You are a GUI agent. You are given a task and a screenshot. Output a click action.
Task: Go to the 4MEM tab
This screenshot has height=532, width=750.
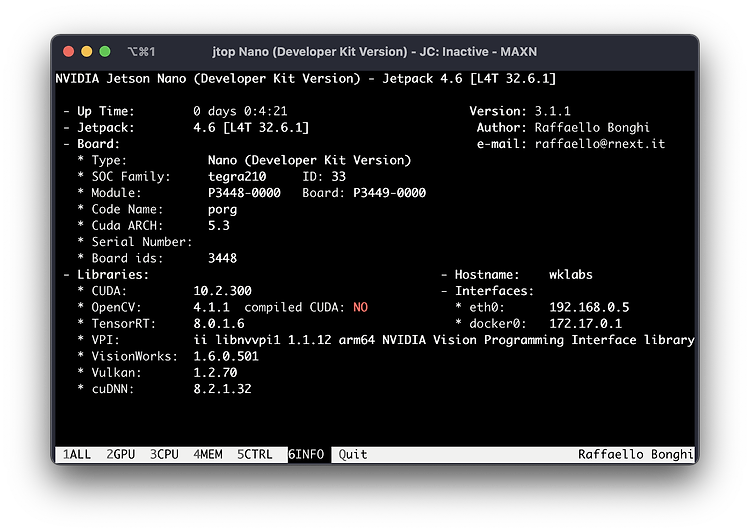208,454
